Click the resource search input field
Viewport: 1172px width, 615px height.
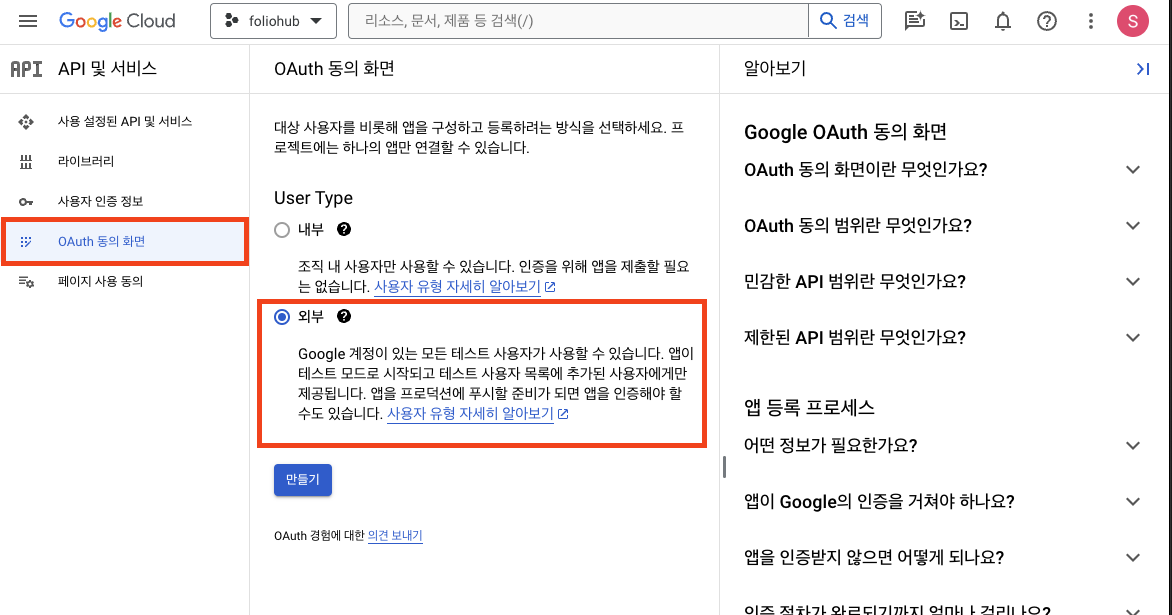click(579, 21)
